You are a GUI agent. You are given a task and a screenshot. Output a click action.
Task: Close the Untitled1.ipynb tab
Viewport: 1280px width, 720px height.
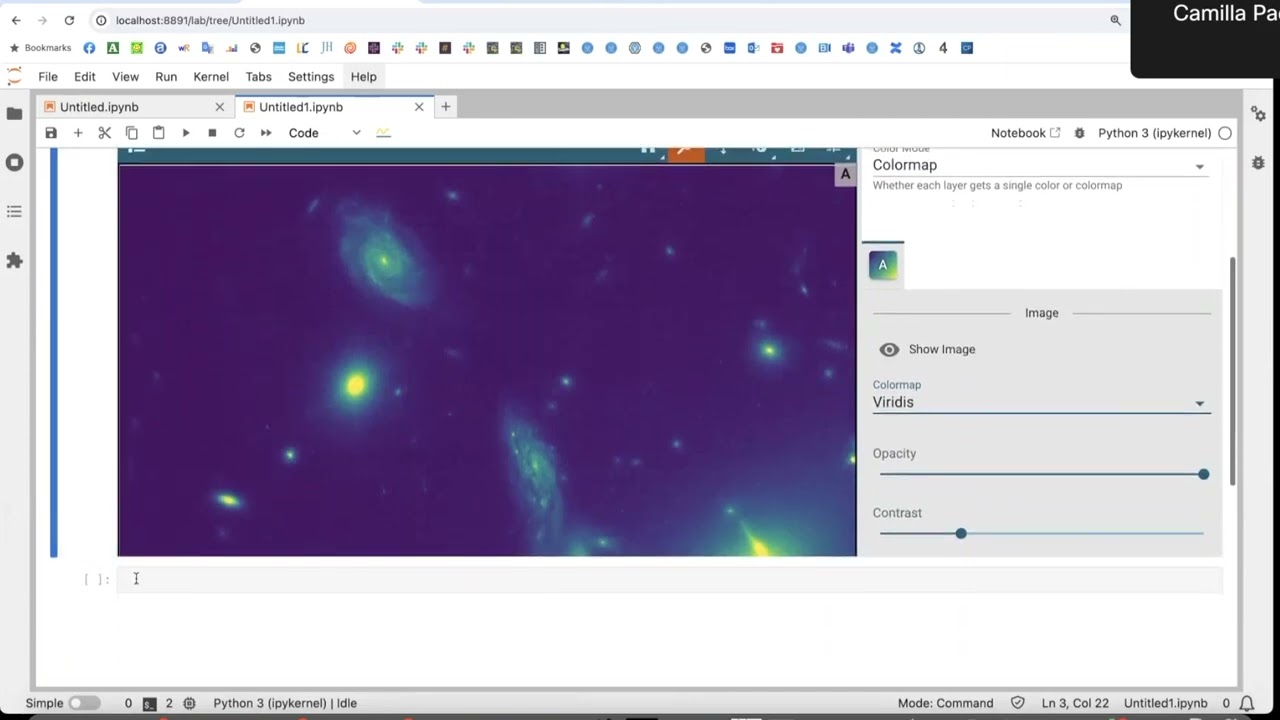(419, 107)
